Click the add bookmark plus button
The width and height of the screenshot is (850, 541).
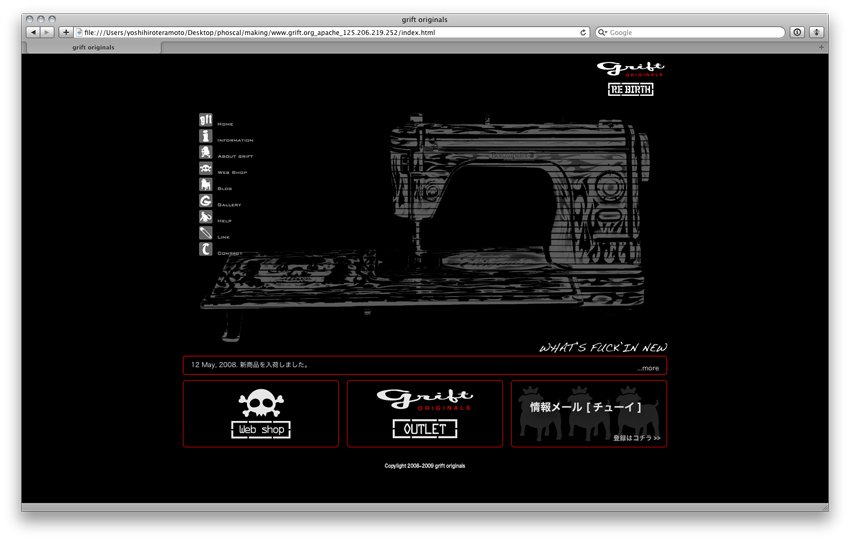[x=66, y=32]
